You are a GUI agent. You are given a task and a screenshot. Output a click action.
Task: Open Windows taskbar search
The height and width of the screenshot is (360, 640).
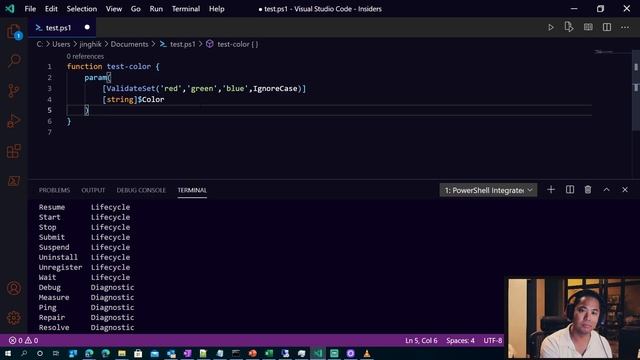coord(24,353)
